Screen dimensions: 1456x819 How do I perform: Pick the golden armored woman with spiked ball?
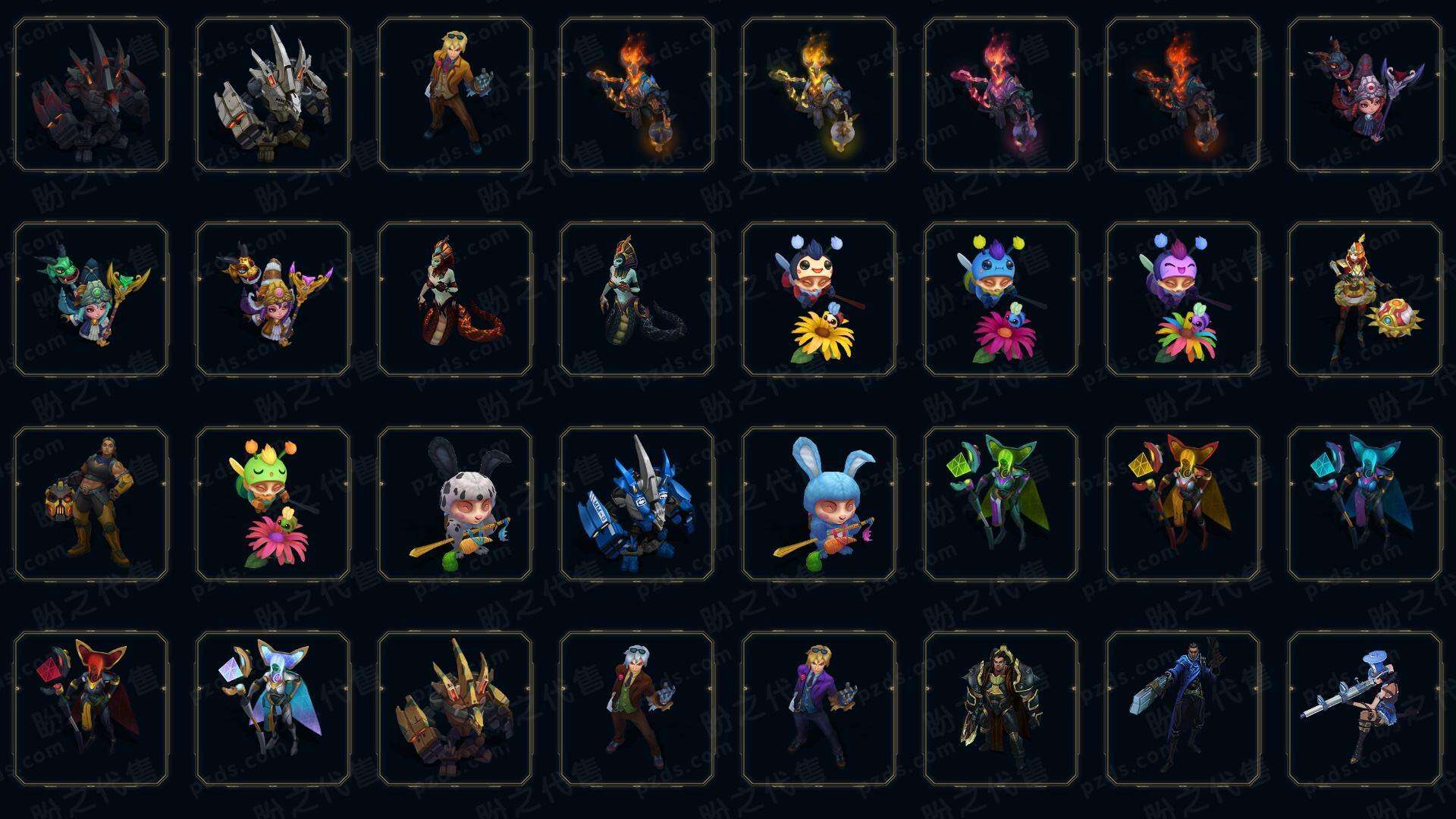(1365, 299)
